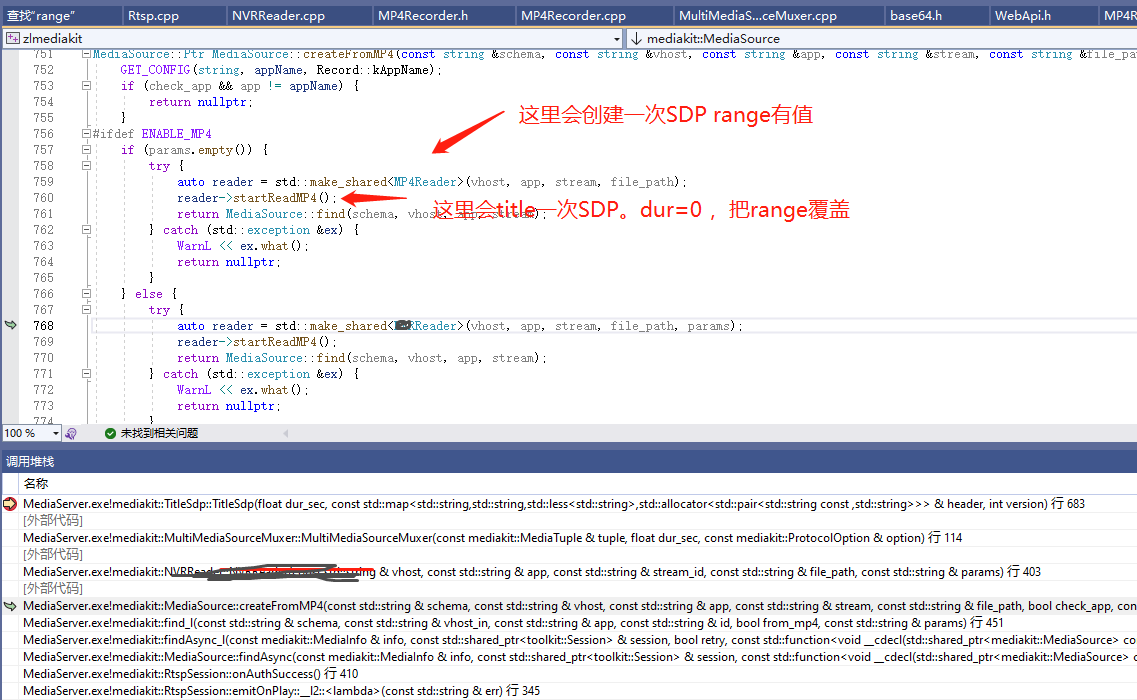Click the red arrow icon on the TitleSdp stack frame
The image size is (1137, 700).
pyautogui.click(x=9, y=503)
